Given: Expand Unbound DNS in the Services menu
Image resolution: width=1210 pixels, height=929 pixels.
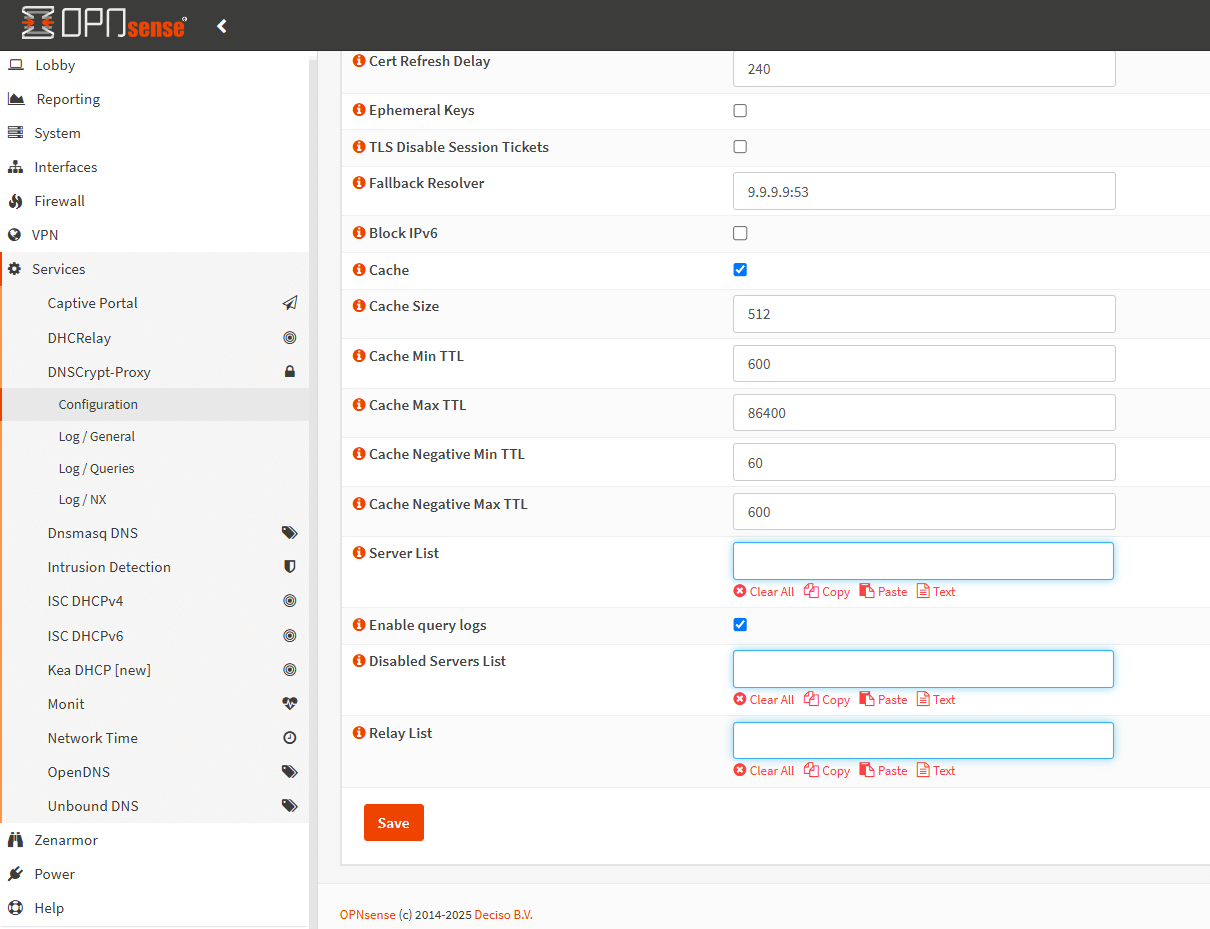Looking at the screenshot, I should click(93, 806).
